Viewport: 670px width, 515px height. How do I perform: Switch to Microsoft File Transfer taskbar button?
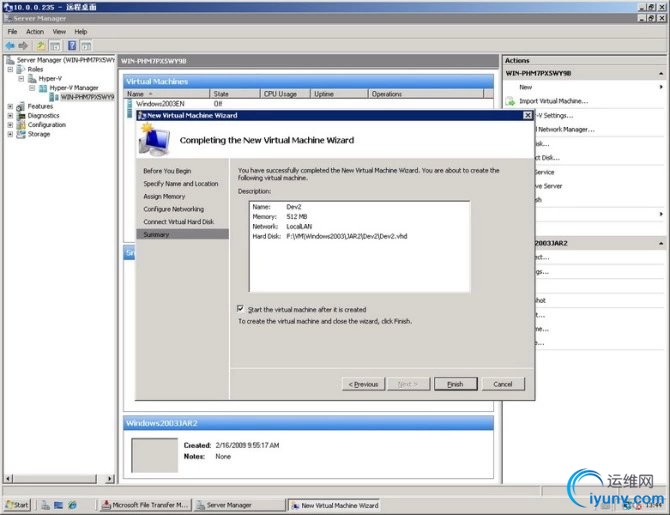[x=145, y=505]
